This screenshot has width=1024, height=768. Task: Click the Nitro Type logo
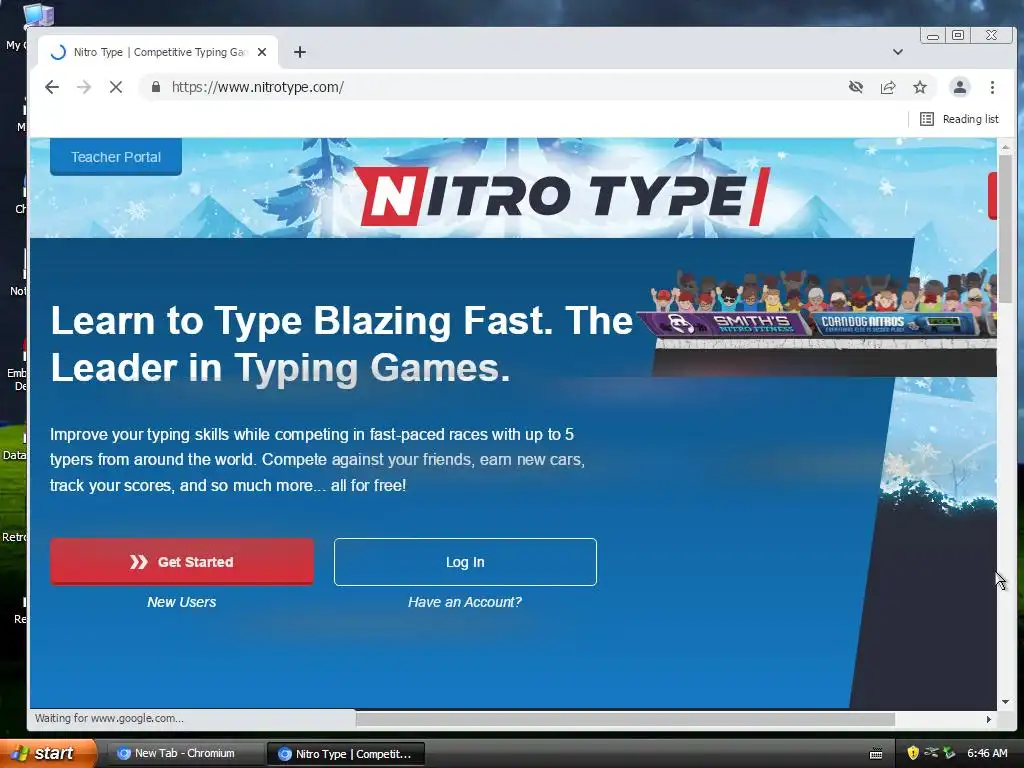pyautogui.click(x=563, y=197)
